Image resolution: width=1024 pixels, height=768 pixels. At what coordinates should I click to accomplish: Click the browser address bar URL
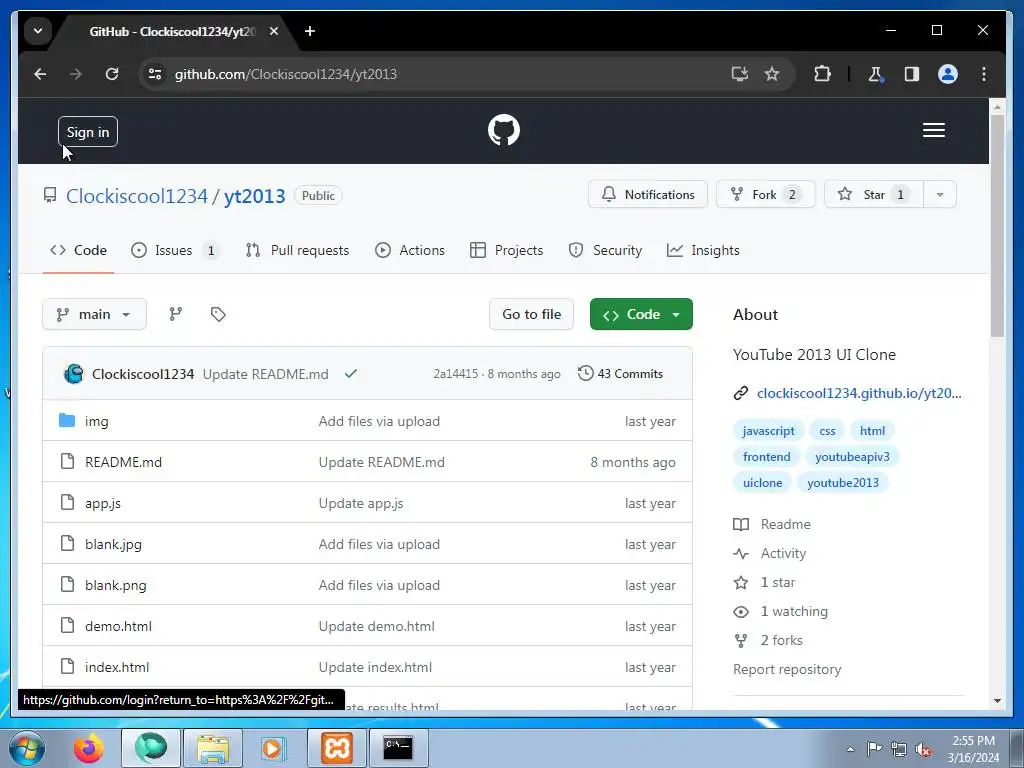pos(285,74)
